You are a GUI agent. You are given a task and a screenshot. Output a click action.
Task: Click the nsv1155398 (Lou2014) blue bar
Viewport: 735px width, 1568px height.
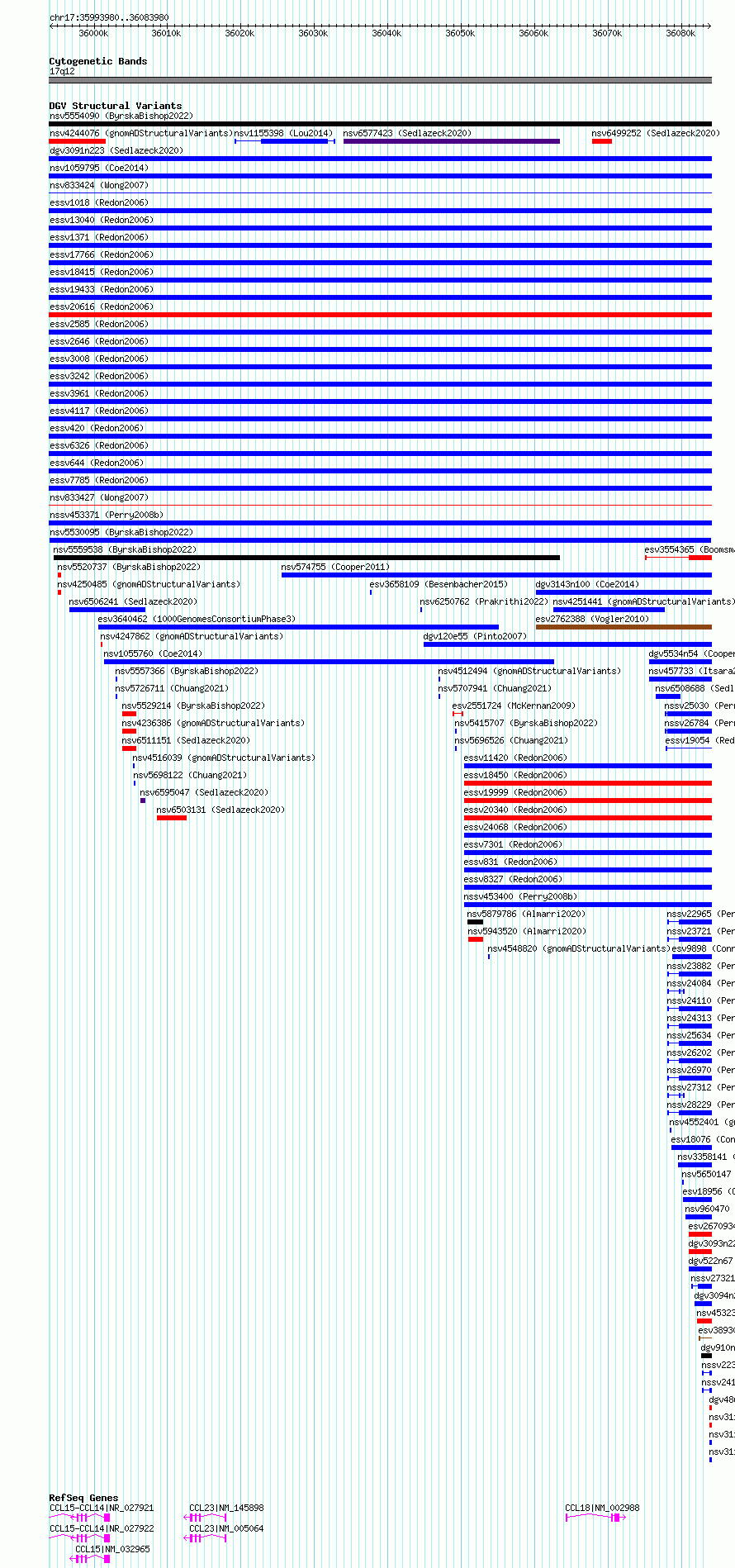coord(285,141)
